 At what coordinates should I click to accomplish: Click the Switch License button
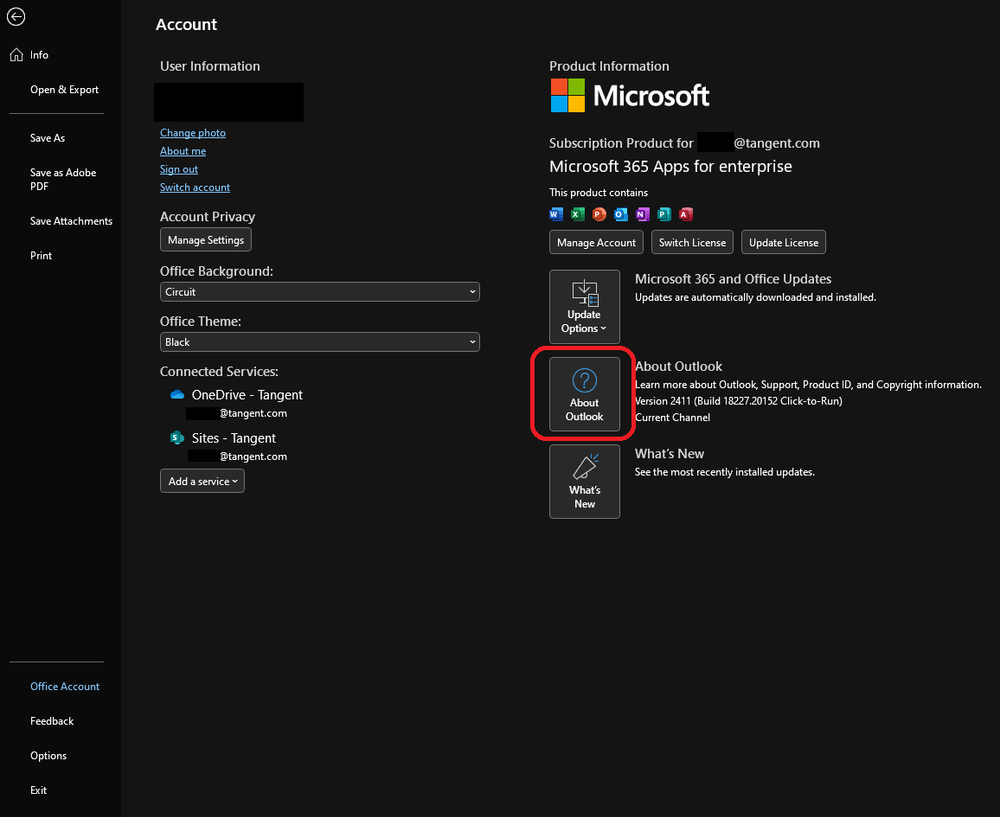[x=692, y=242]
